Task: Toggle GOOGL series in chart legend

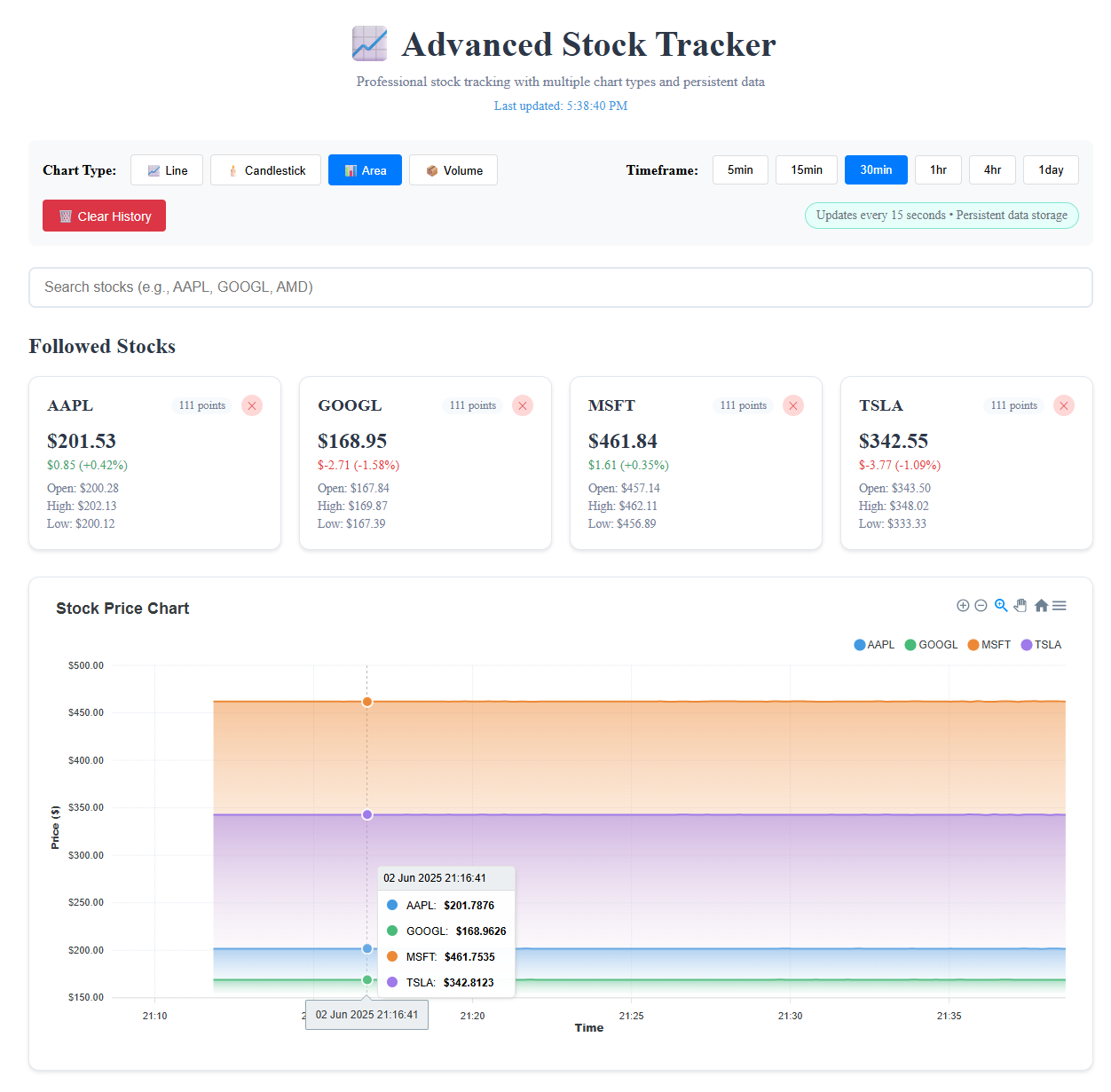Action: (x=932, y=645)
